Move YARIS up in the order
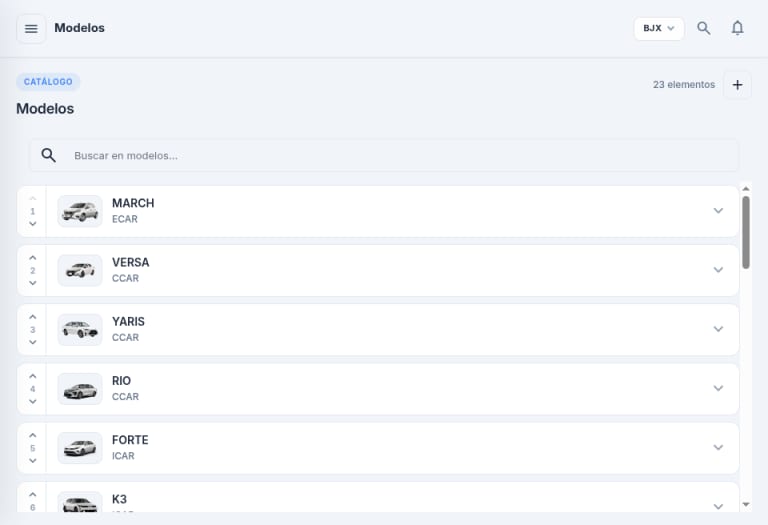The height and width of the screenshot is (525, 768). tap(33, 317)
